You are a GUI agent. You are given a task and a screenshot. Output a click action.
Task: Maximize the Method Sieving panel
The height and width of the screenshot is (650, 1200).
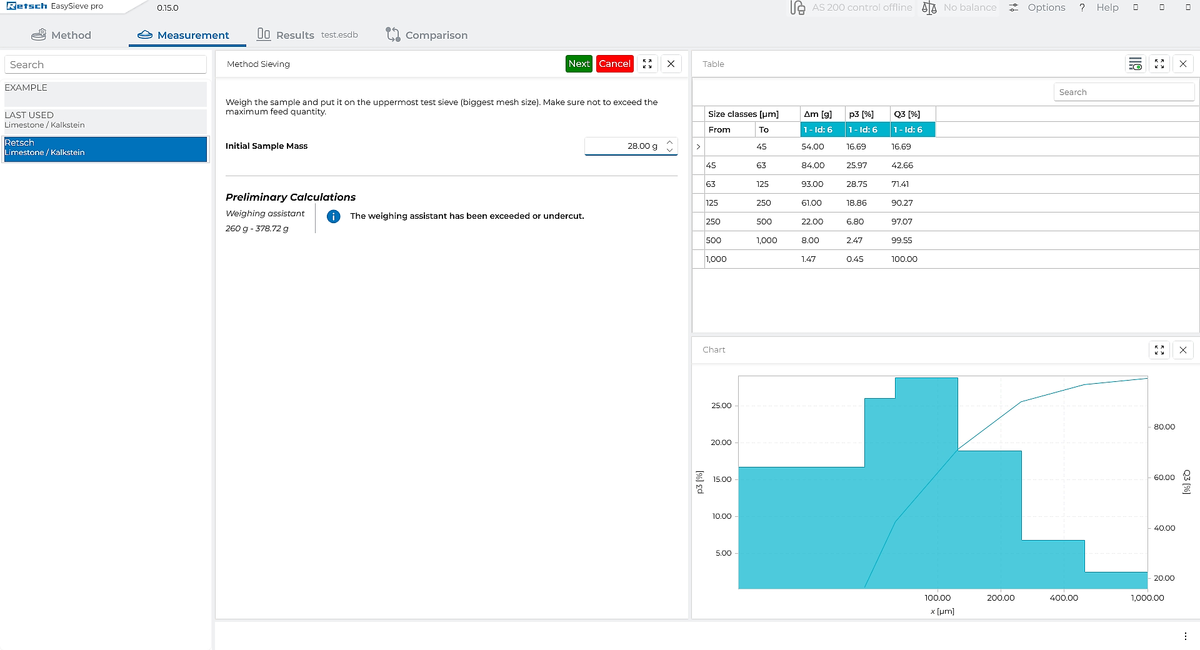648,64
